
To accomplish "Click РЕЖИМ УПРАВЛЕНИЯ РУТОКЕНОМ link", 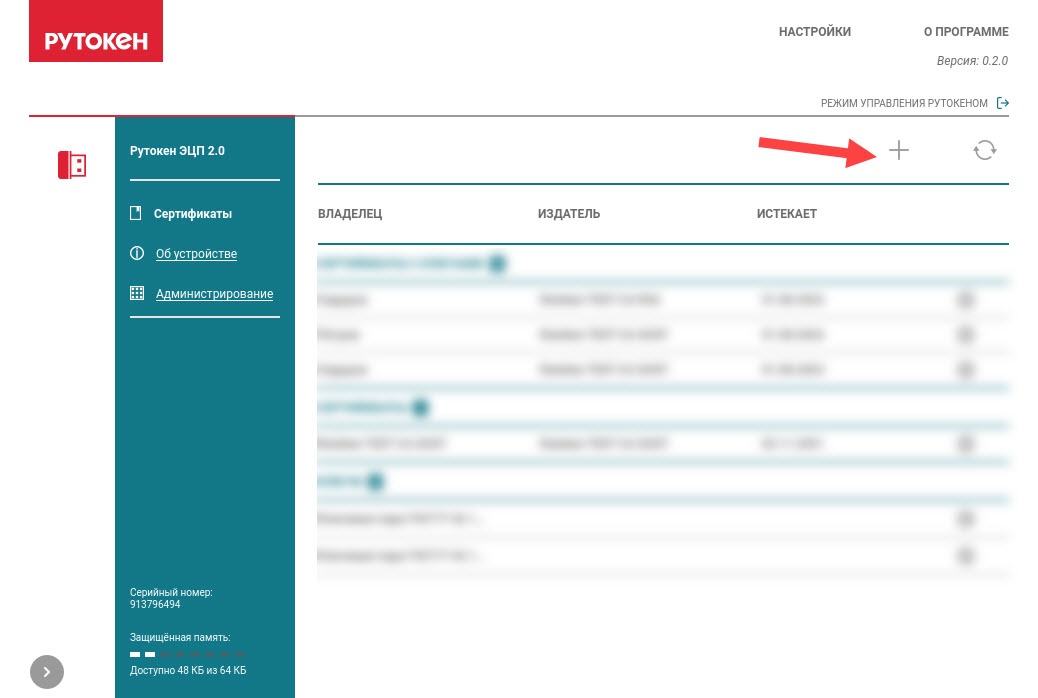I will pyautogui.click(x=904, y=103).
